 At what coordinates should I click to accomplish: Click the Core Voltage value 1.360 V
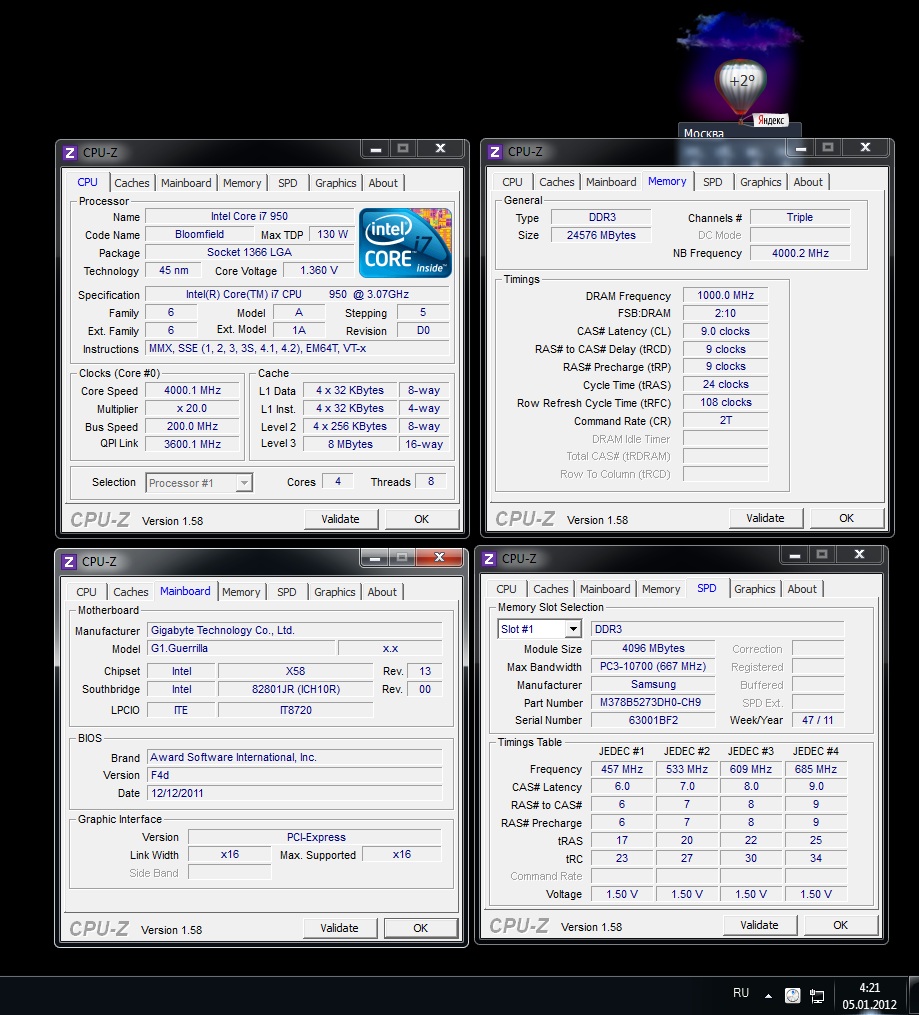tap(318, 271)
